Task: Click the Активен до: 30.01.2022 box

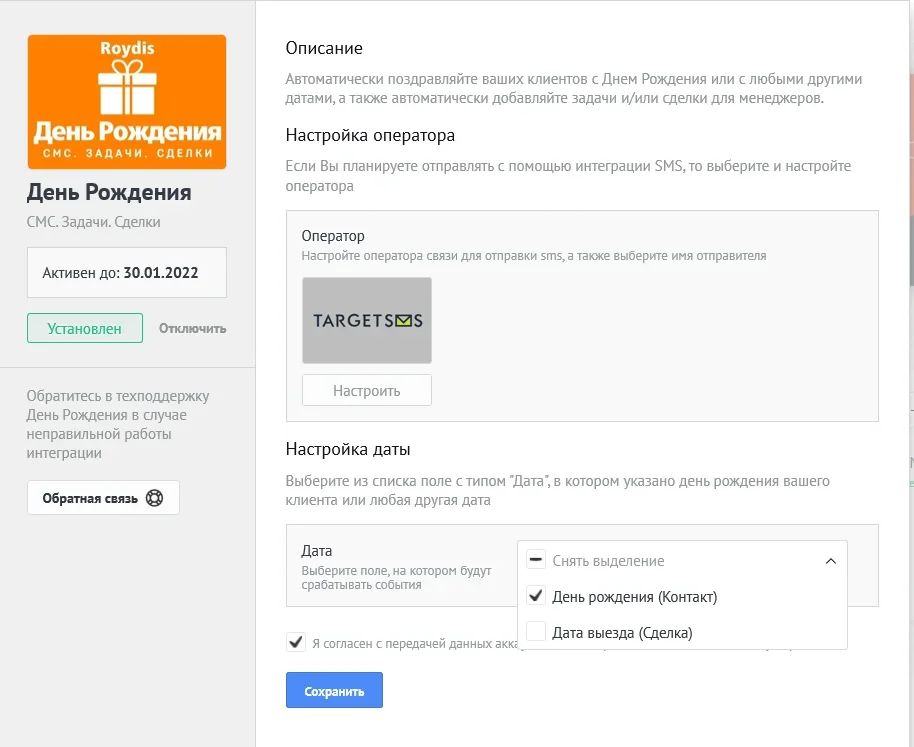Action: [x=126, y=273]
